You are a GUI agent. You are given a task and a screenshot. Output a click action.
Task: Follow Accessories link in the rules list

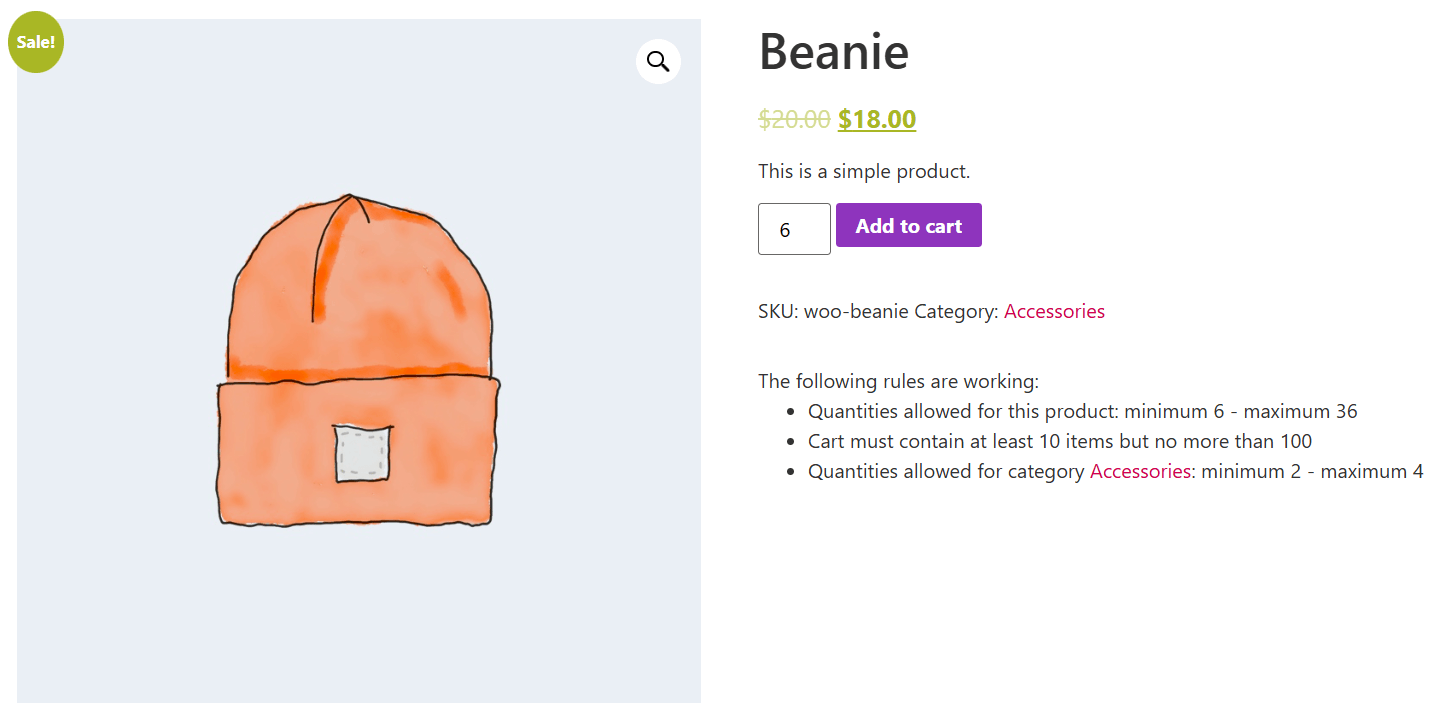[1140, 471]
